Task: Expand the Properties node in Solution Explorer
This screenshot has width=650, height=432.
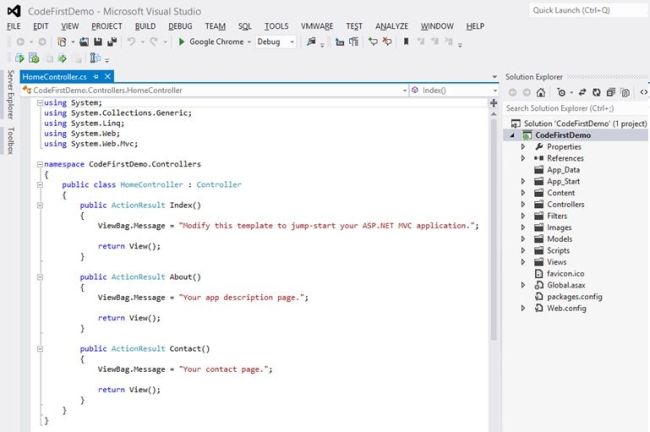Action: pos(523,147)
